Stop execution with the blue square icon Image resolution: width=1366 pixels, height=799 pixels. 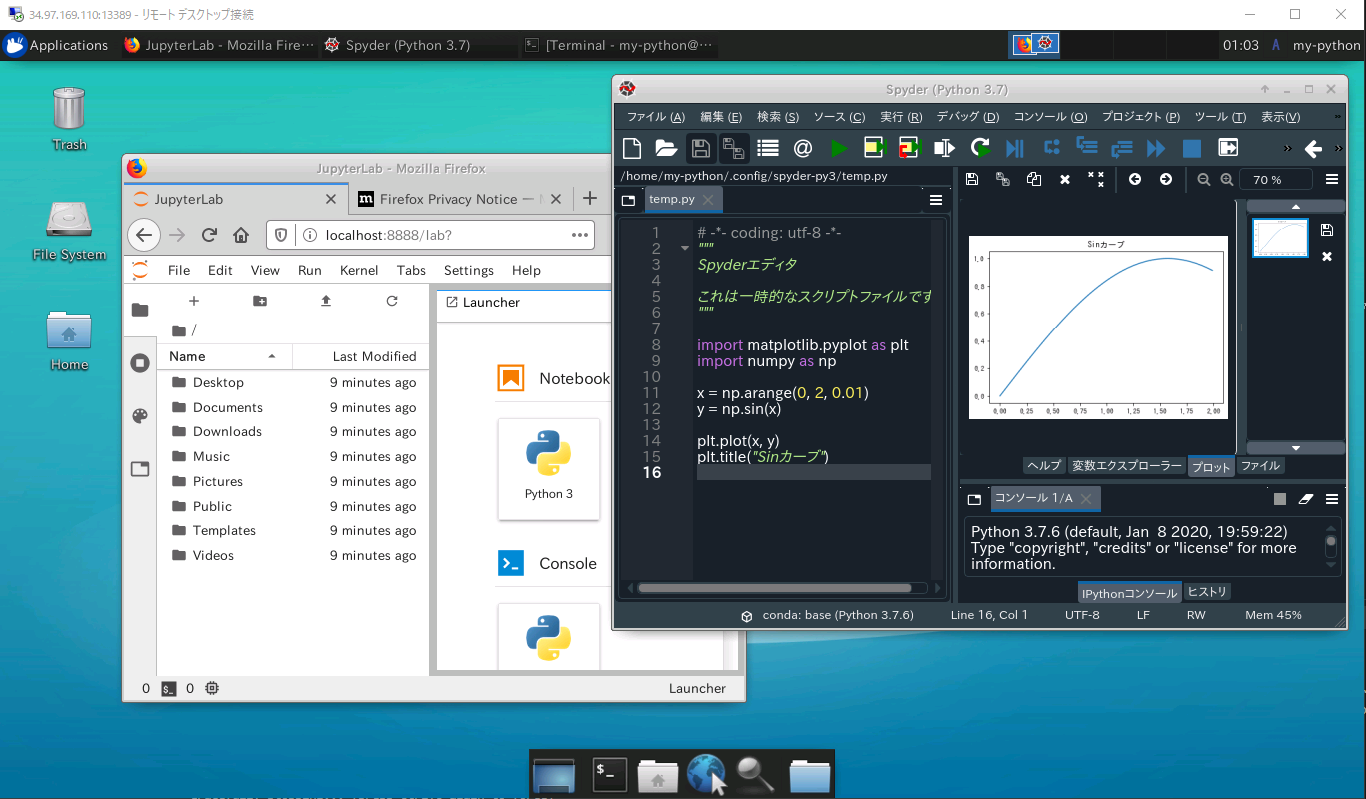(x=1190, y=147)
